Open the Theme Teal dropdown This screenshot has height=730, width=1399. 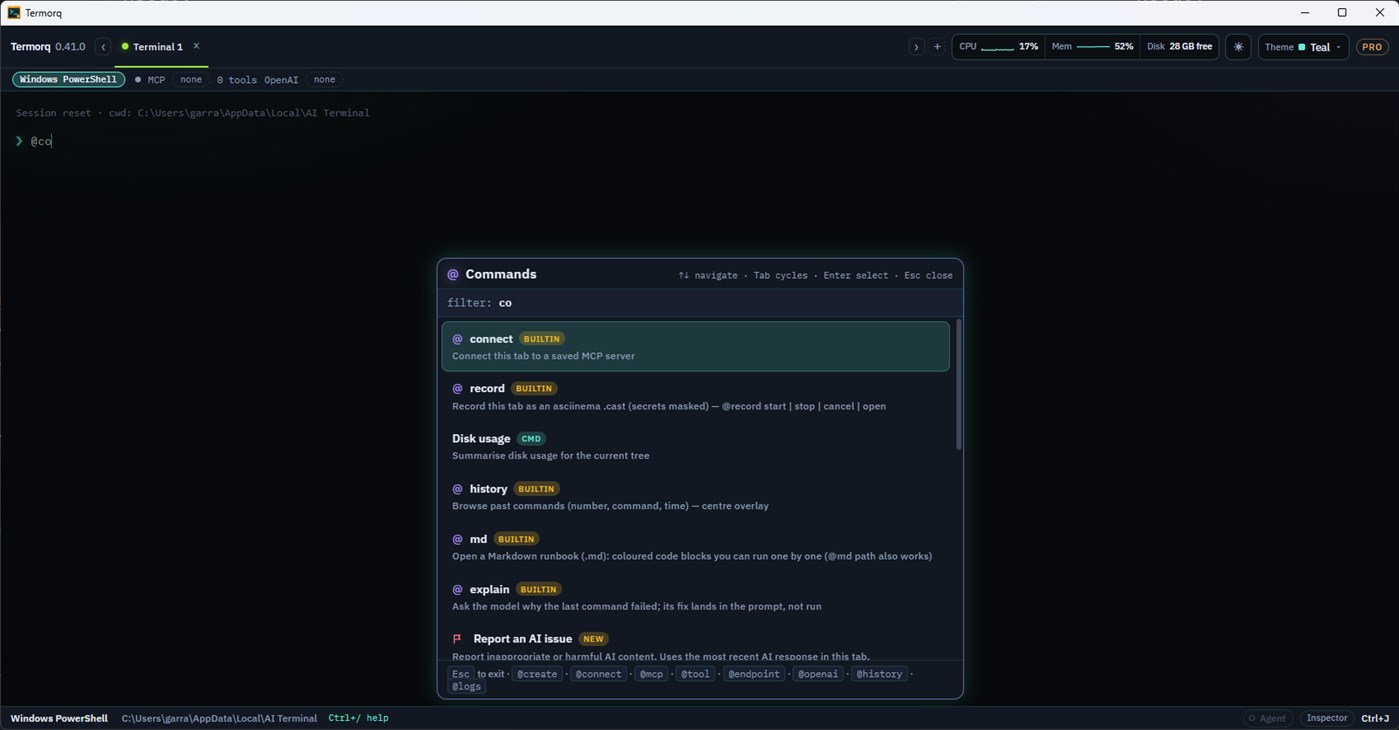click(x=1303, y=47)
